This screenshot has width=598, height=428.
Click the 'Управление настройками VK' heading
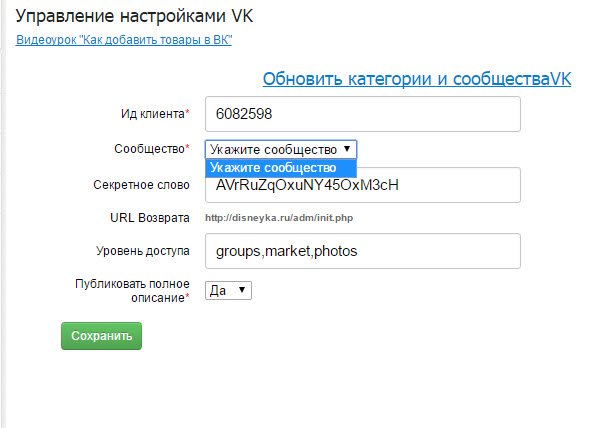(x=134, y=16)
